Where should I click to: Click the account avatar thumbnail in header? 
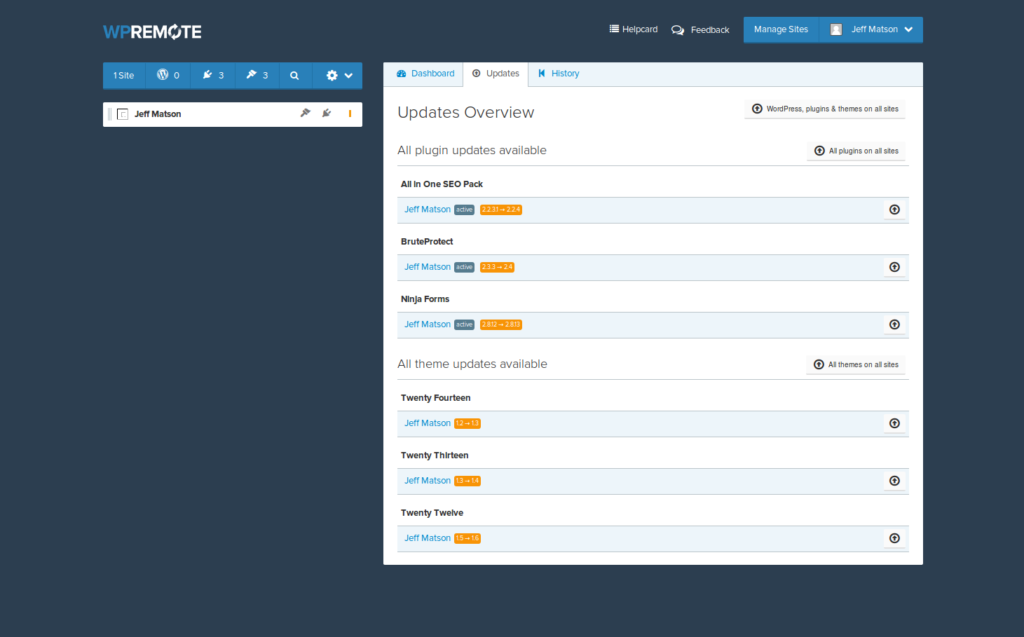click(x=836, y=29)
